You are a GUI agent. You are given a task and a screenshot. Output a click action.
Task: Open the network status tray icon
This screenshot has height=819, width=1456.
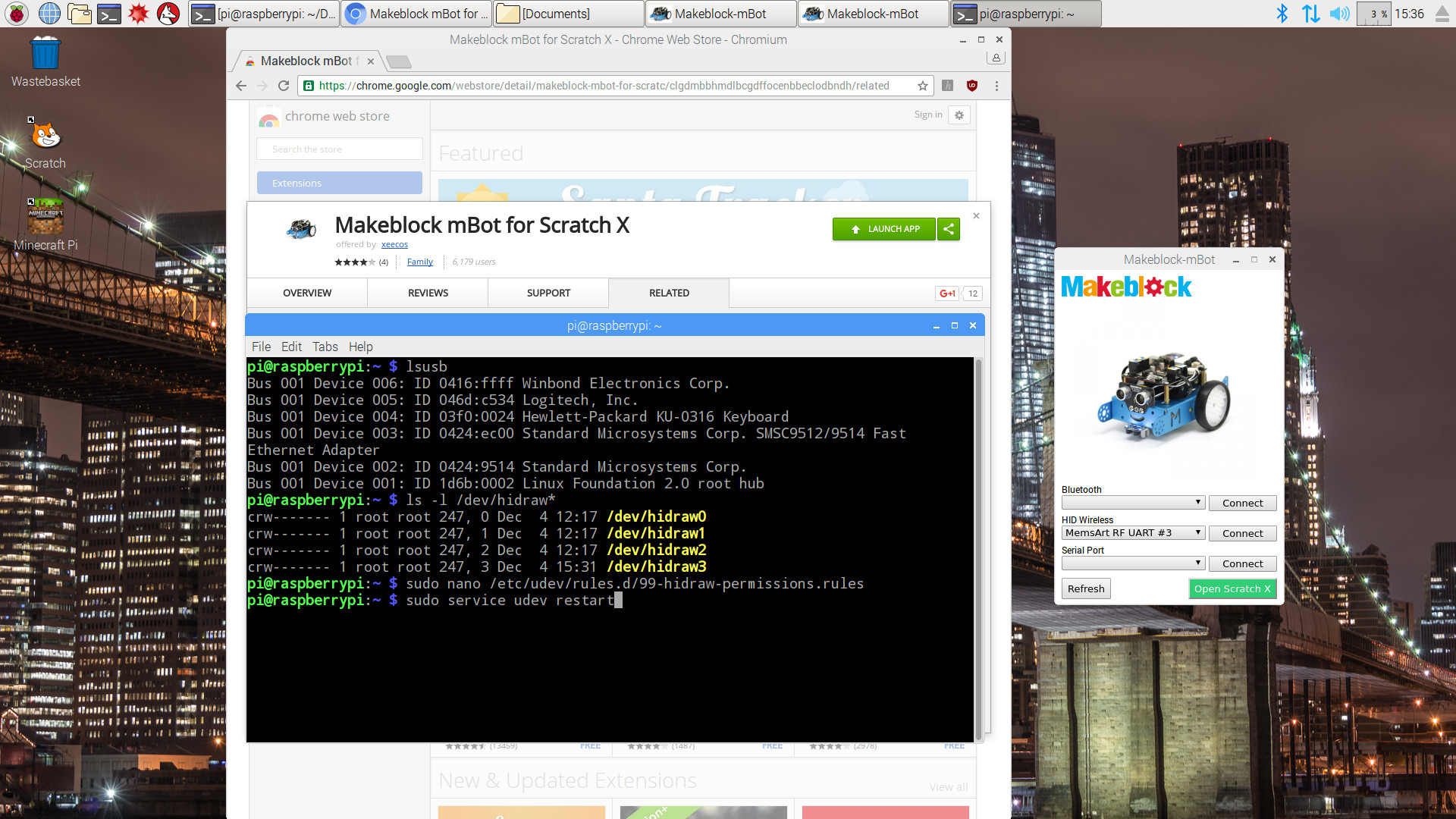pos(1310,13)
